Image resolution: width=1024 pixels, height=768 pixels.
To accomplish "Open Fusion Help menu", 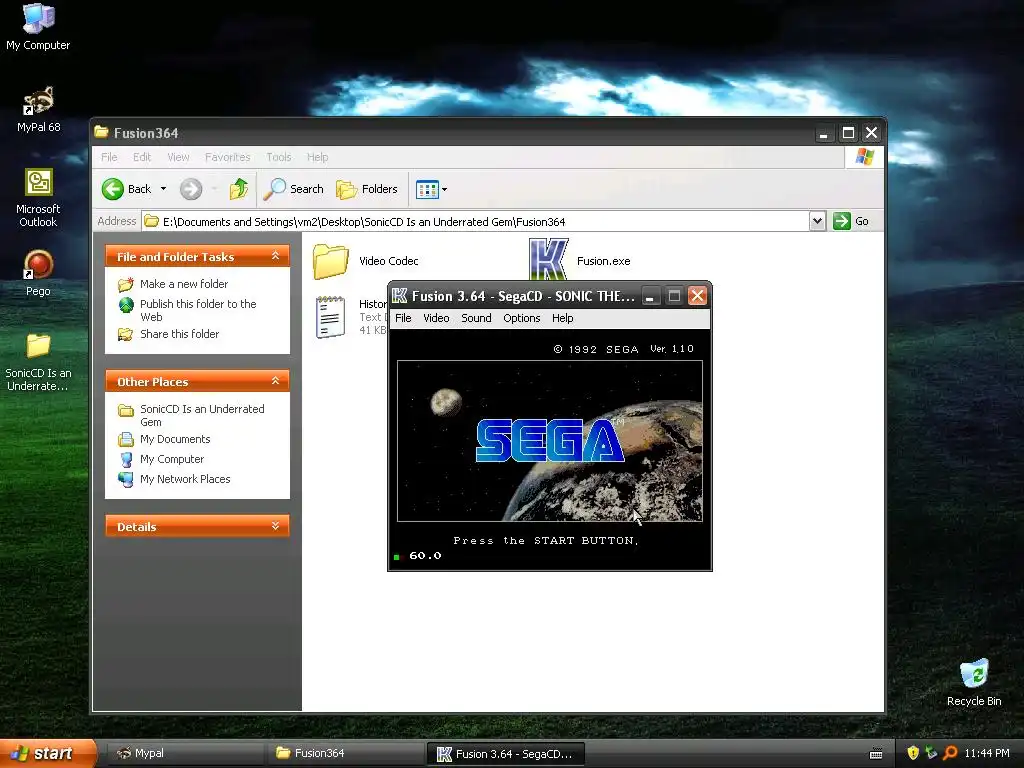I will pyautogui.click(x=562, y=318).
